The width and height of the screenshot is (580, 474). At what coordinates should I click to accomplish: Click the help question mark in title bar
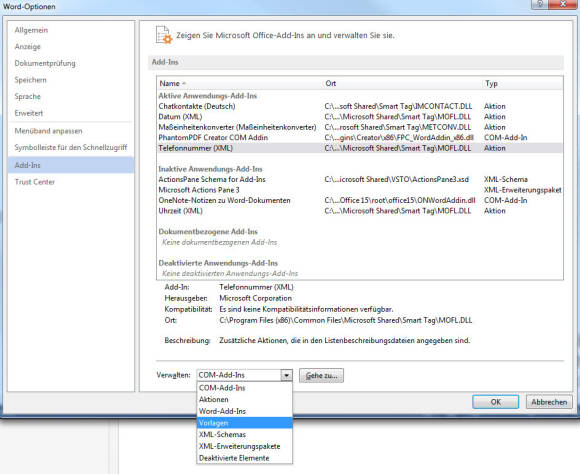click(x=539, y=4)
